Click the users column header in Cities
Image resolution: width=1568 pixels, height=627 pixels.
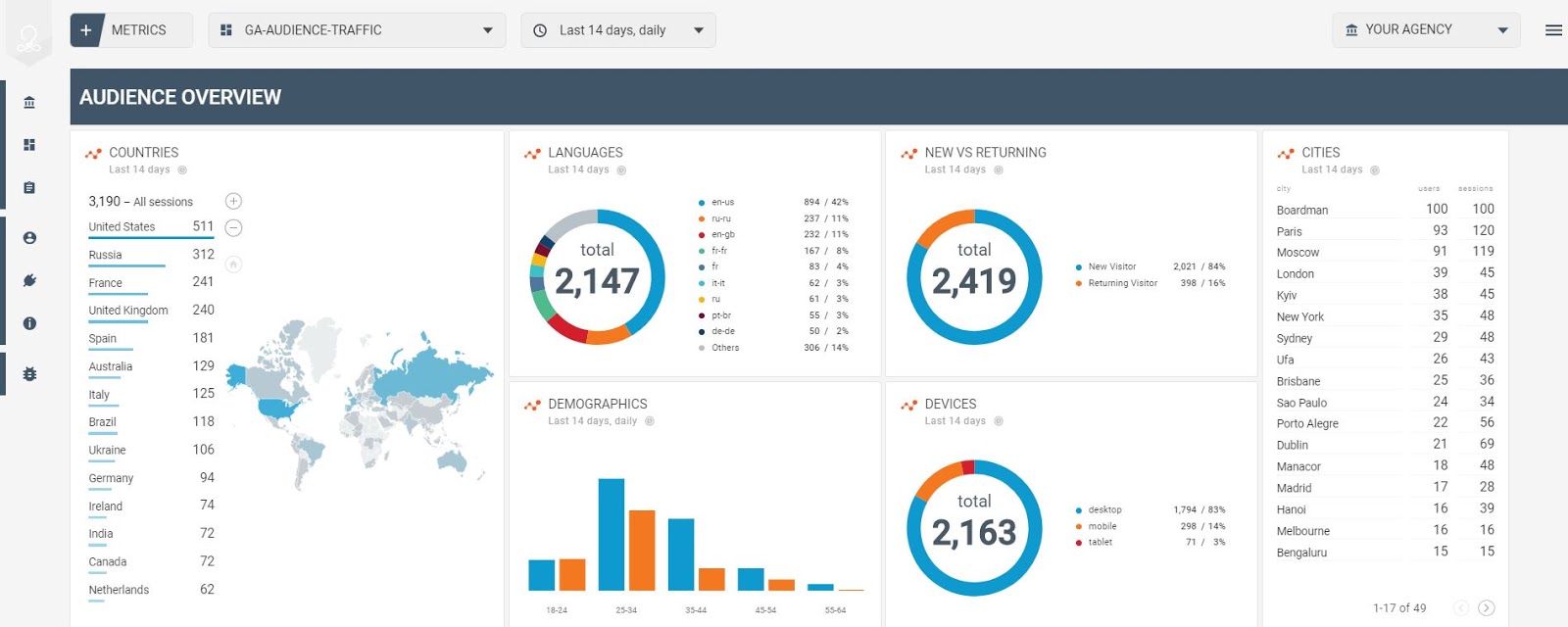[1429, 189]
